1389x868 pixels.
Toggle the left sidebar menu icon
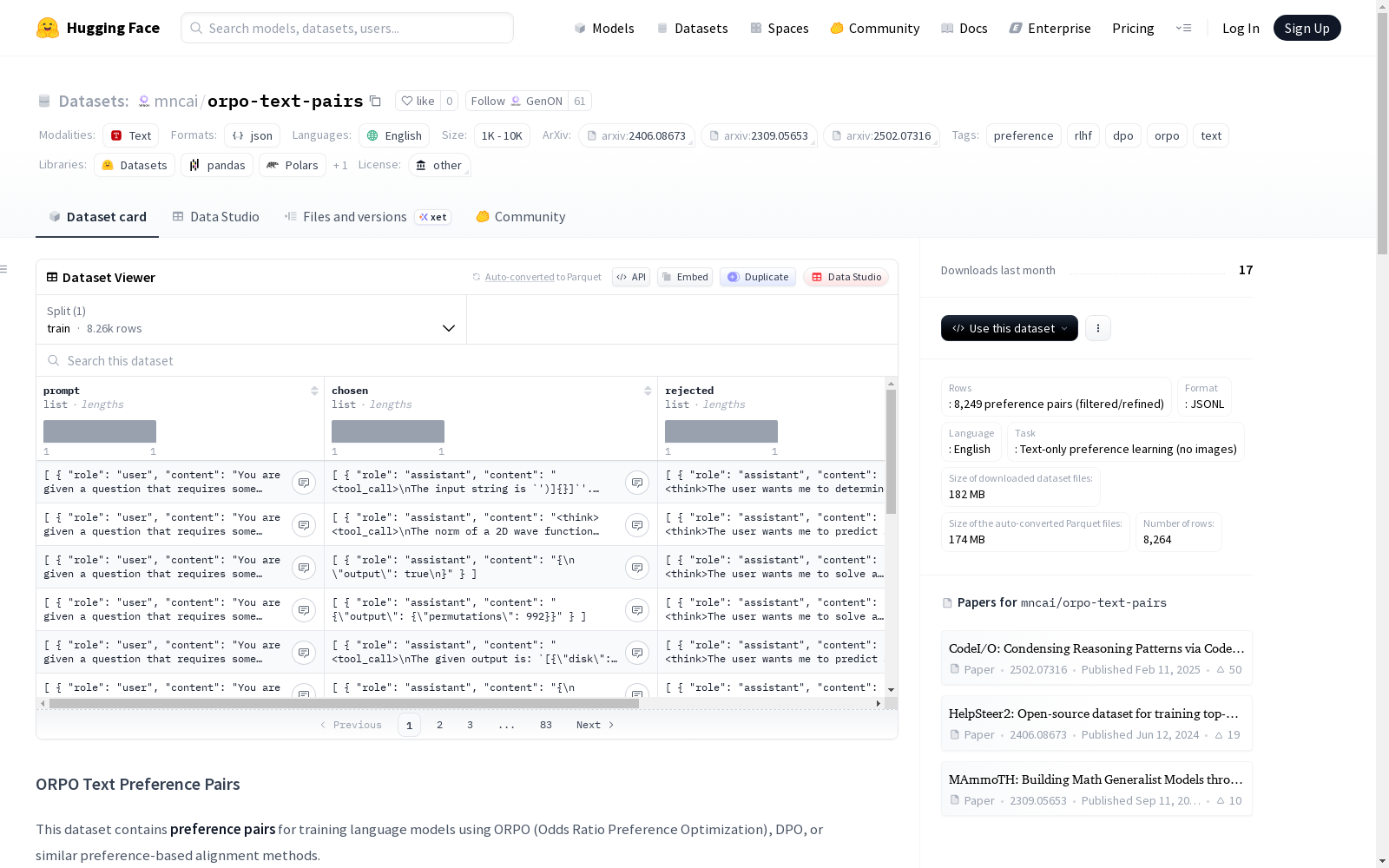click(x=4, y=269)
